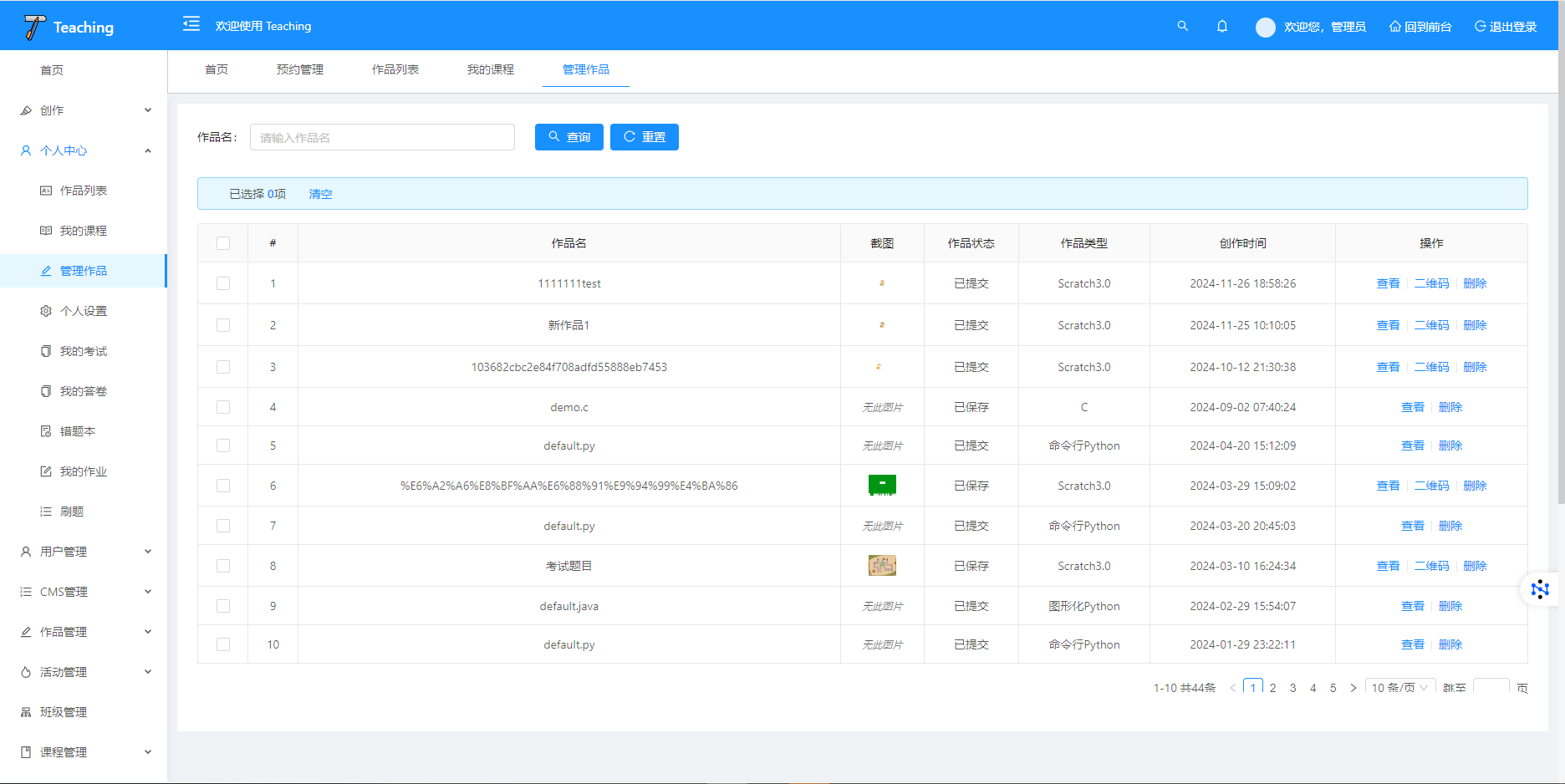This screenshot has height=784, width=1565.
Task: Switch to the 预约管理 tab
Action: tap(299, 69)
